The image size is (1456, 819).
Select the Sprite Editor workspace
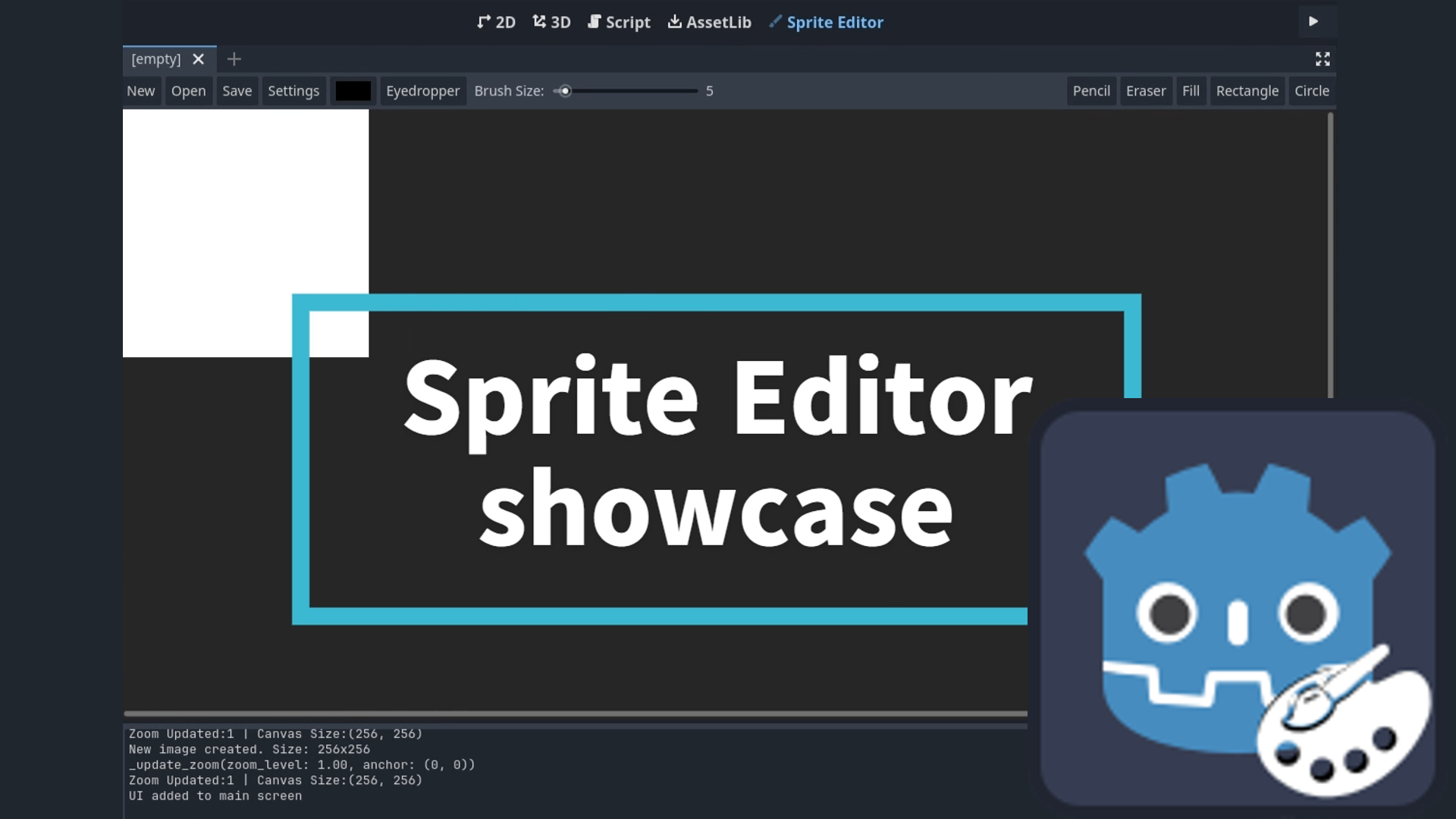pyautogui.click(x=826, y=22)
